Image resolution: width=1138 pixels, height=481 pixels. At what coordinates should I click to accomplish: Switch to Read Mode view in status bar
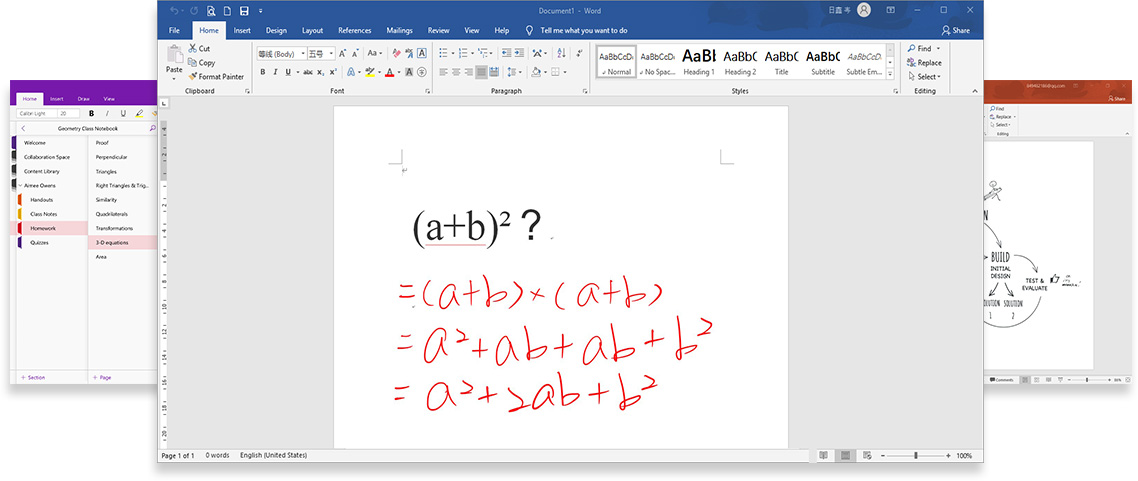(823, 455)
